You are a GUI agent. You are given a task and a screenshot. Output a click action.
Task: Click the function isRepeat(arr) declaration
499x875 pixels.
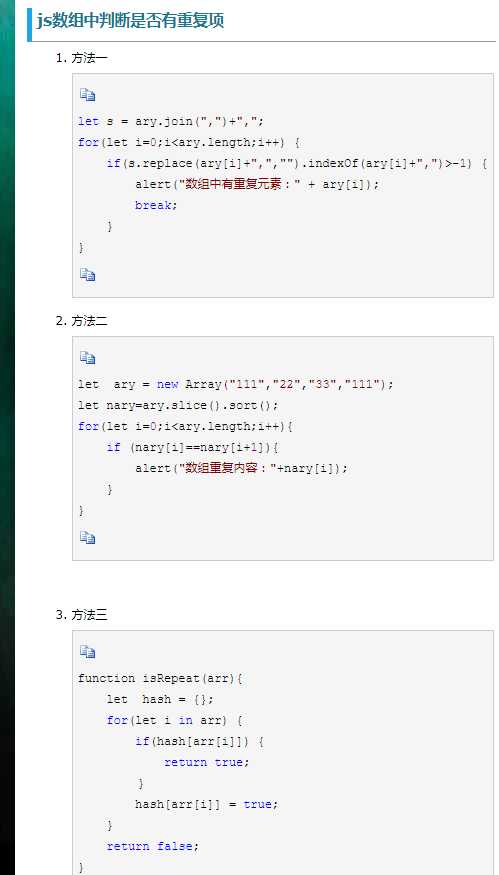click(x=160, y=679)
